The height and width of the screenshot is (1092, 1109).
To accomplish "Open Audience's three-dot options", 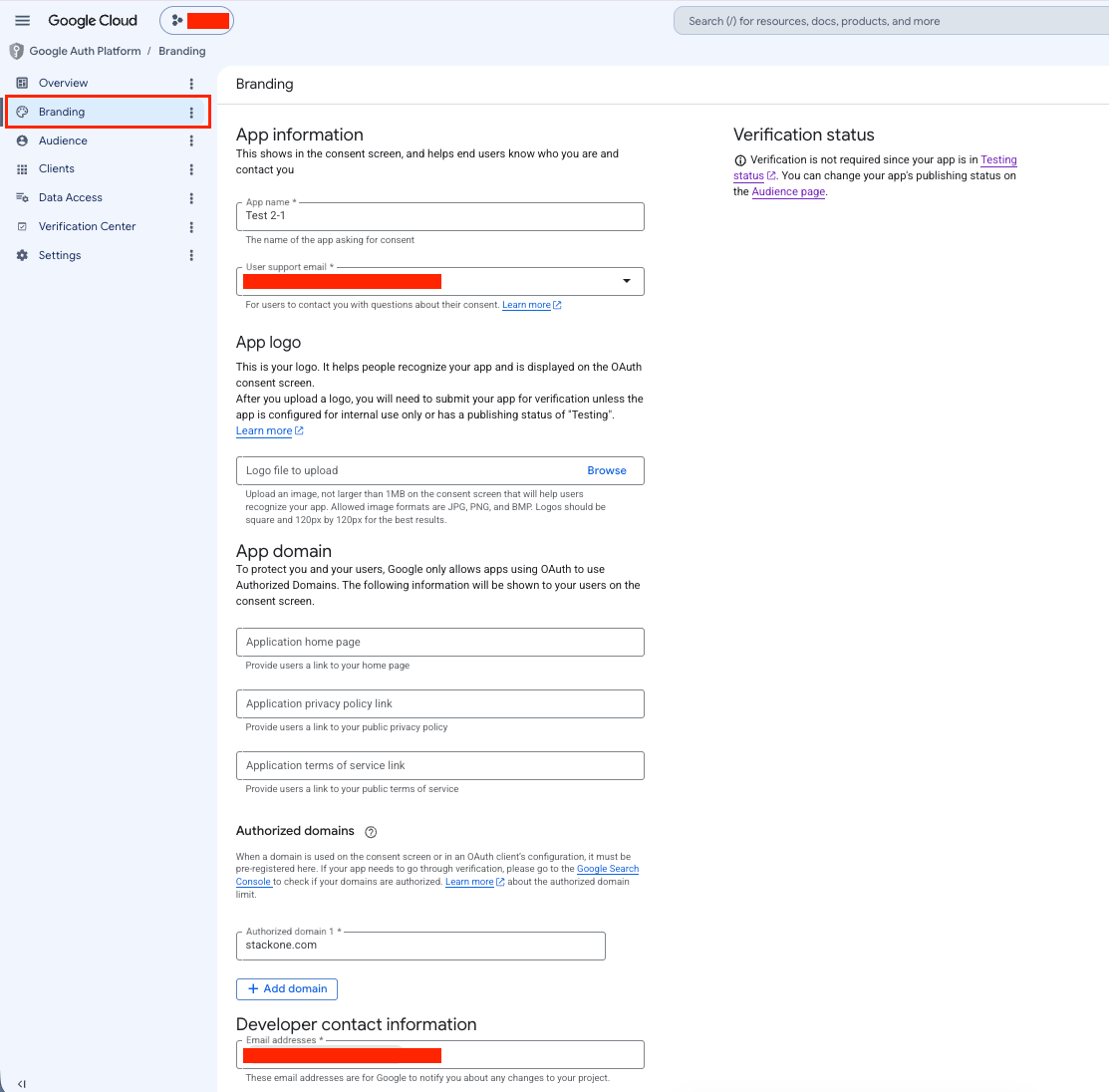I will tap(191, 140).
